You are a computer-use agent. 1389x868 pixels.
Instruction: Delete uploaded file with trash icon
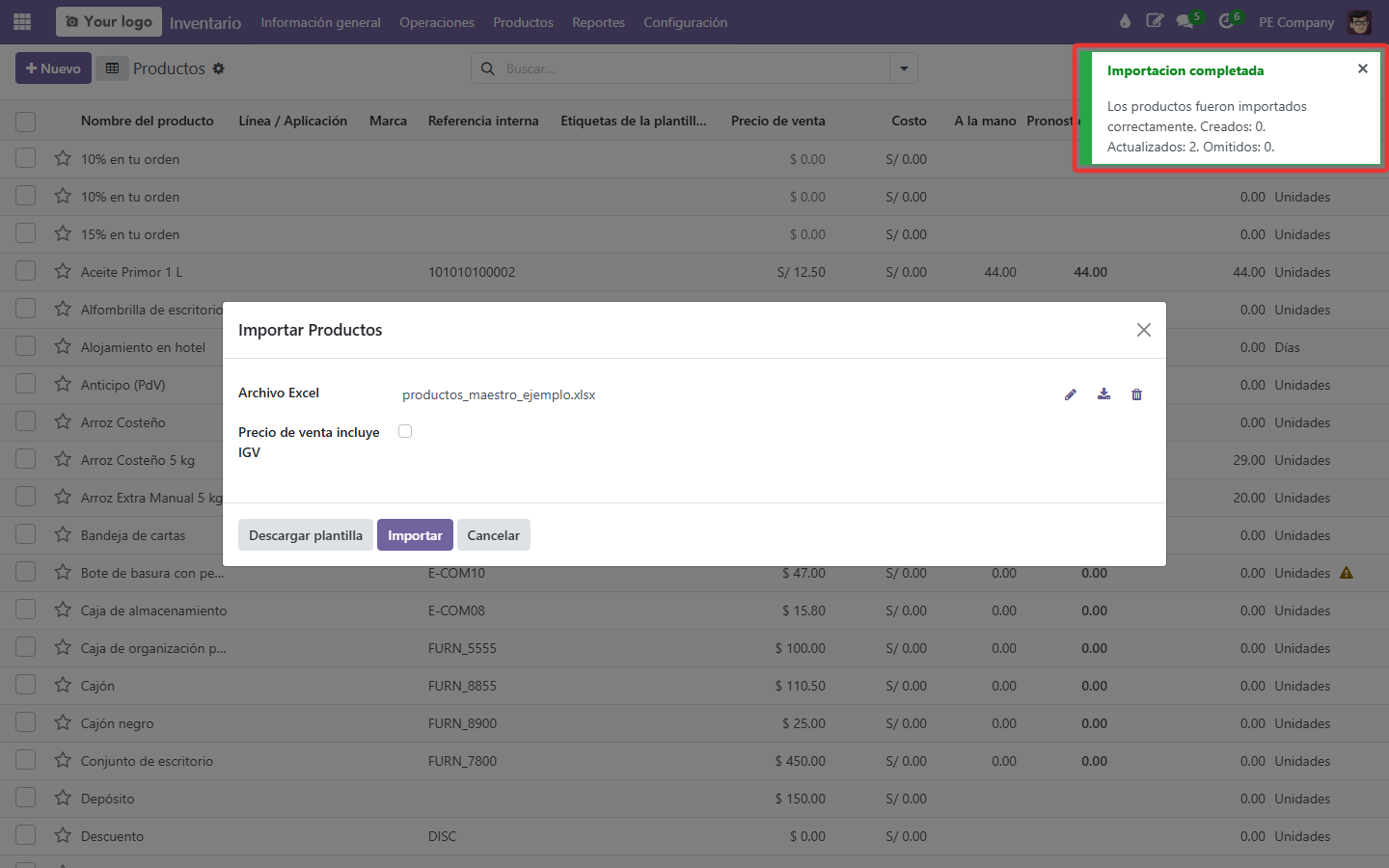[x=1136, y=394]
